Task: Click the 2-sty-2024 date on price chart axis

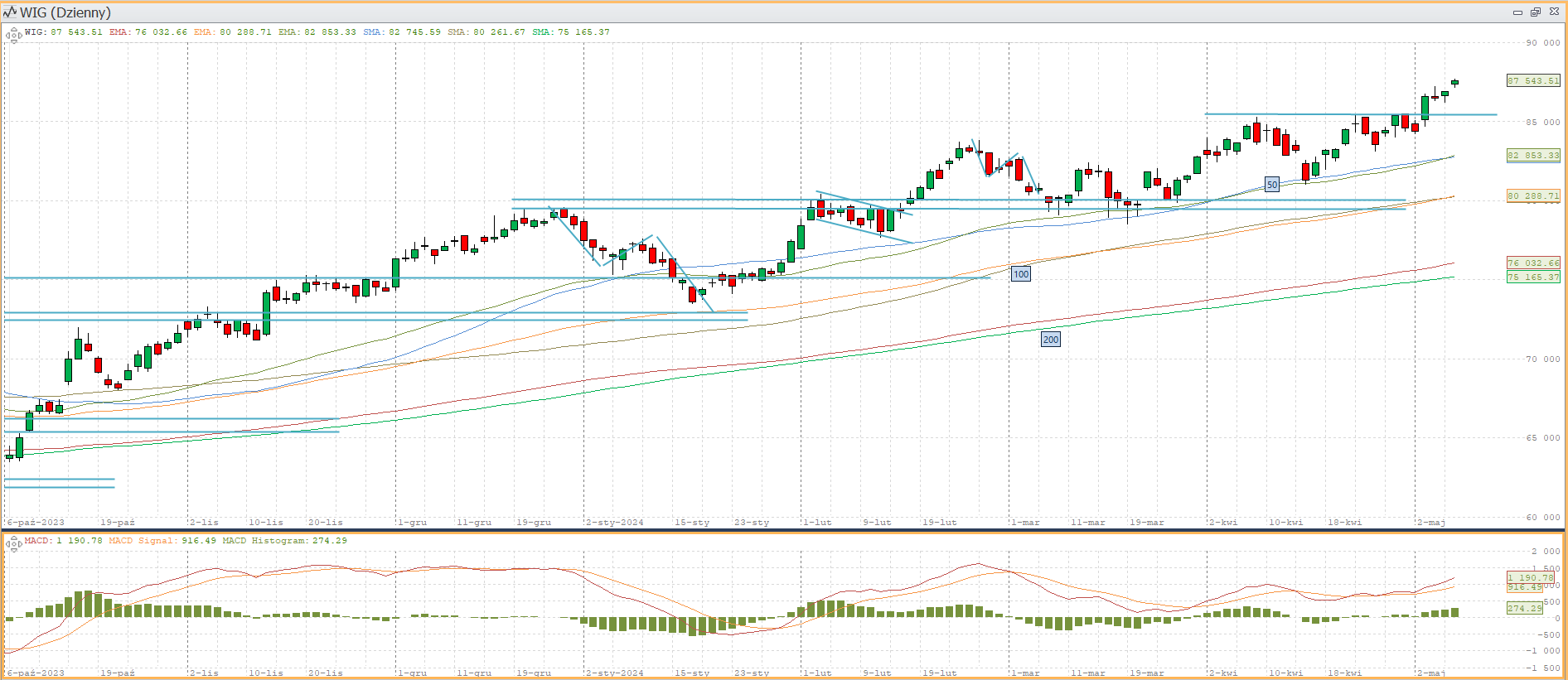Action: 615,523
